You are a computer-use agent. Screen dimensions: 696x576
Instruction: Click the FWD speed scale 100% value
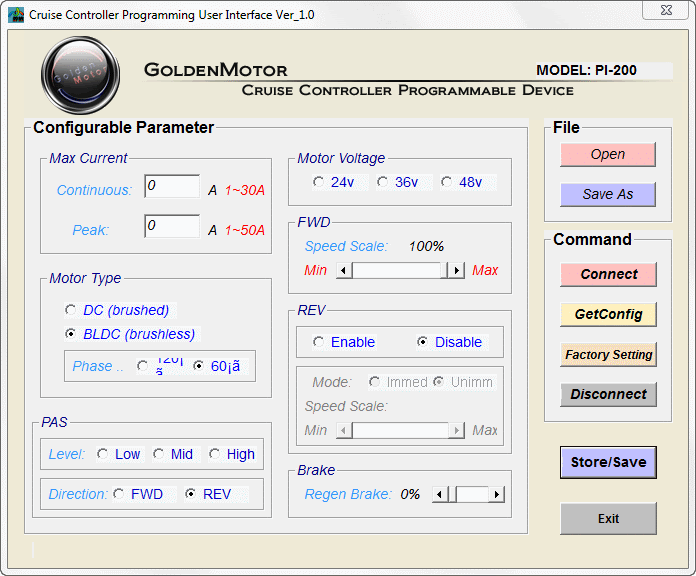(x=426, y=246)
